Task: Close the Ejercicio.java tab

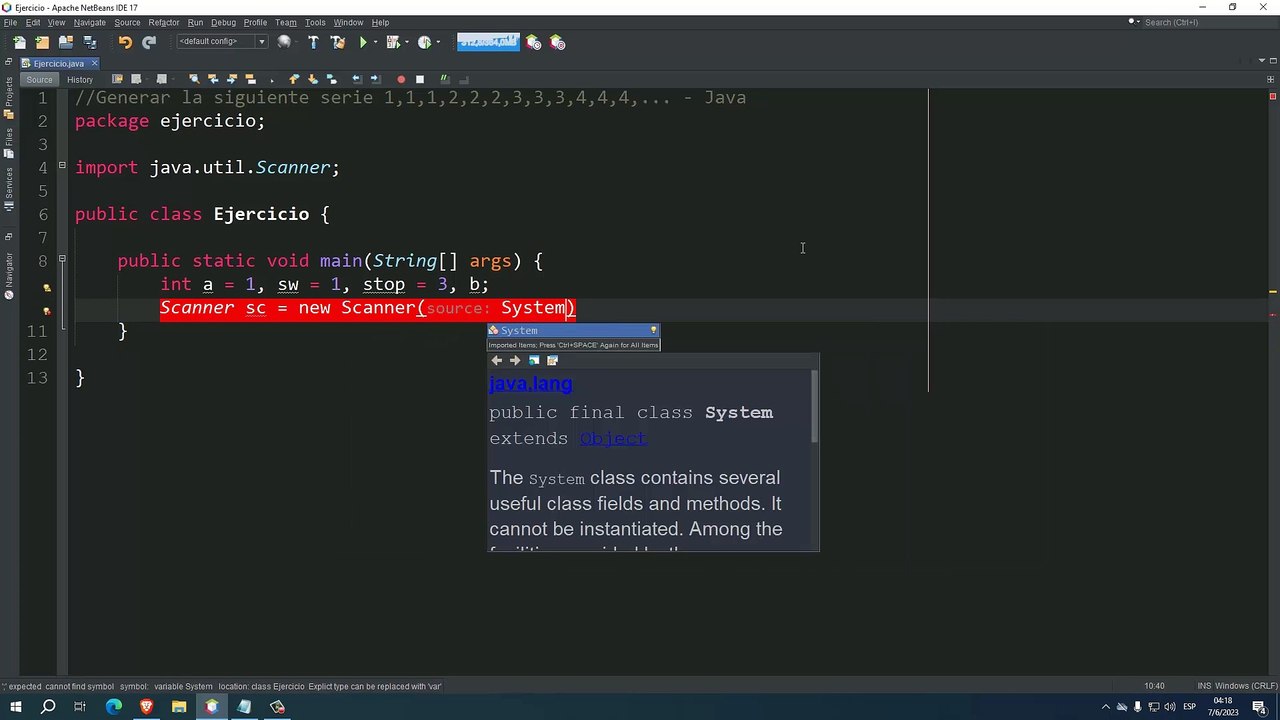Action: coord(94,63)
